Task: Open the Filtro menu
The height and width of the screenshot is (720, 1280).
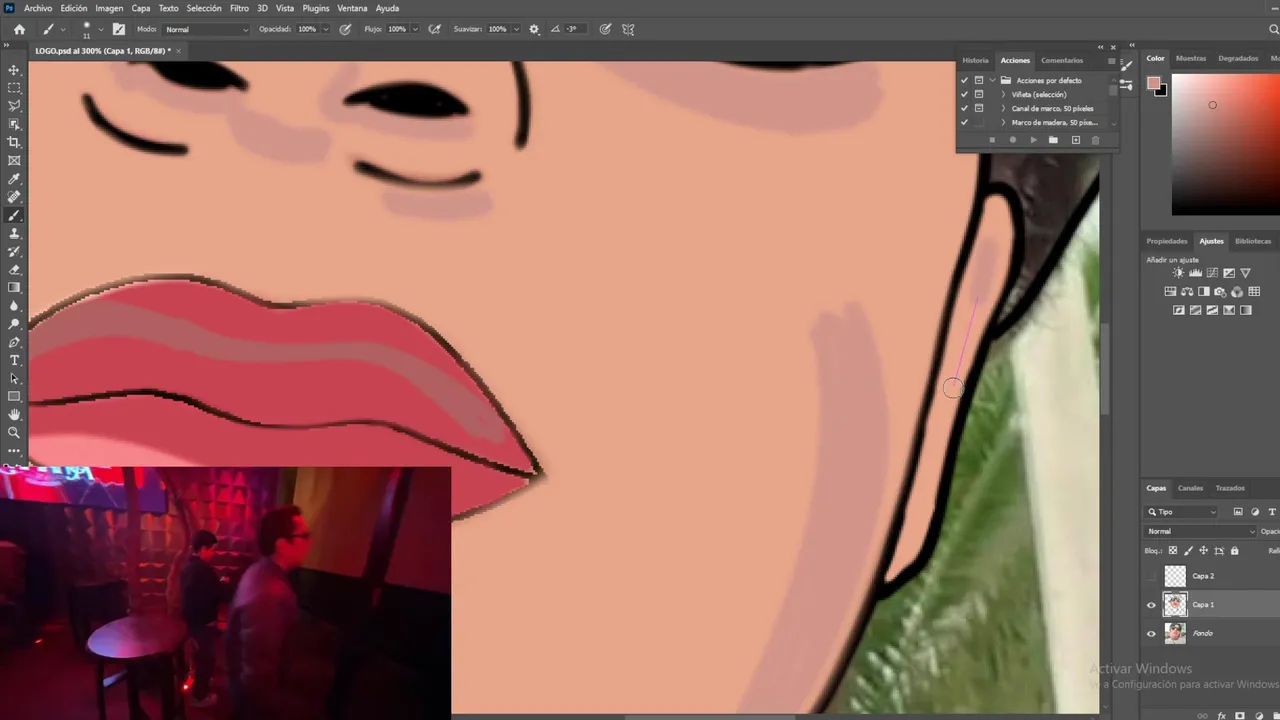Action: pos(239,8)
